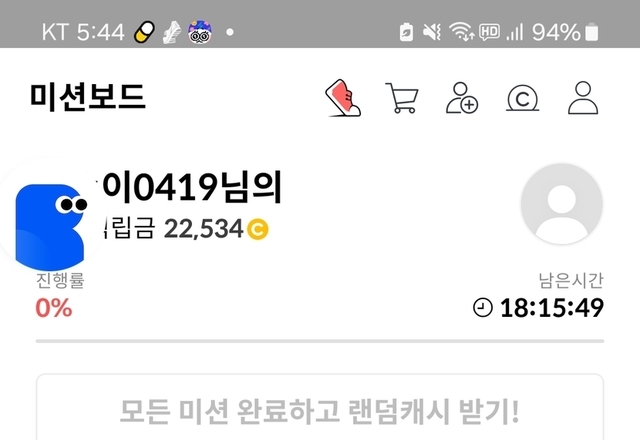Tap the 18:15:49 remaining time countdown

tap(552, 308)
